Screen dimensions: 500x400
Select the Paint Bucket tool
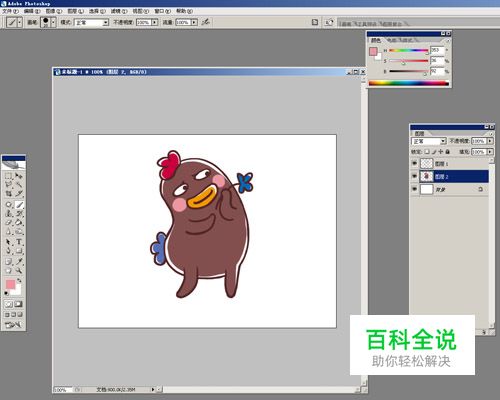[19, 222]
